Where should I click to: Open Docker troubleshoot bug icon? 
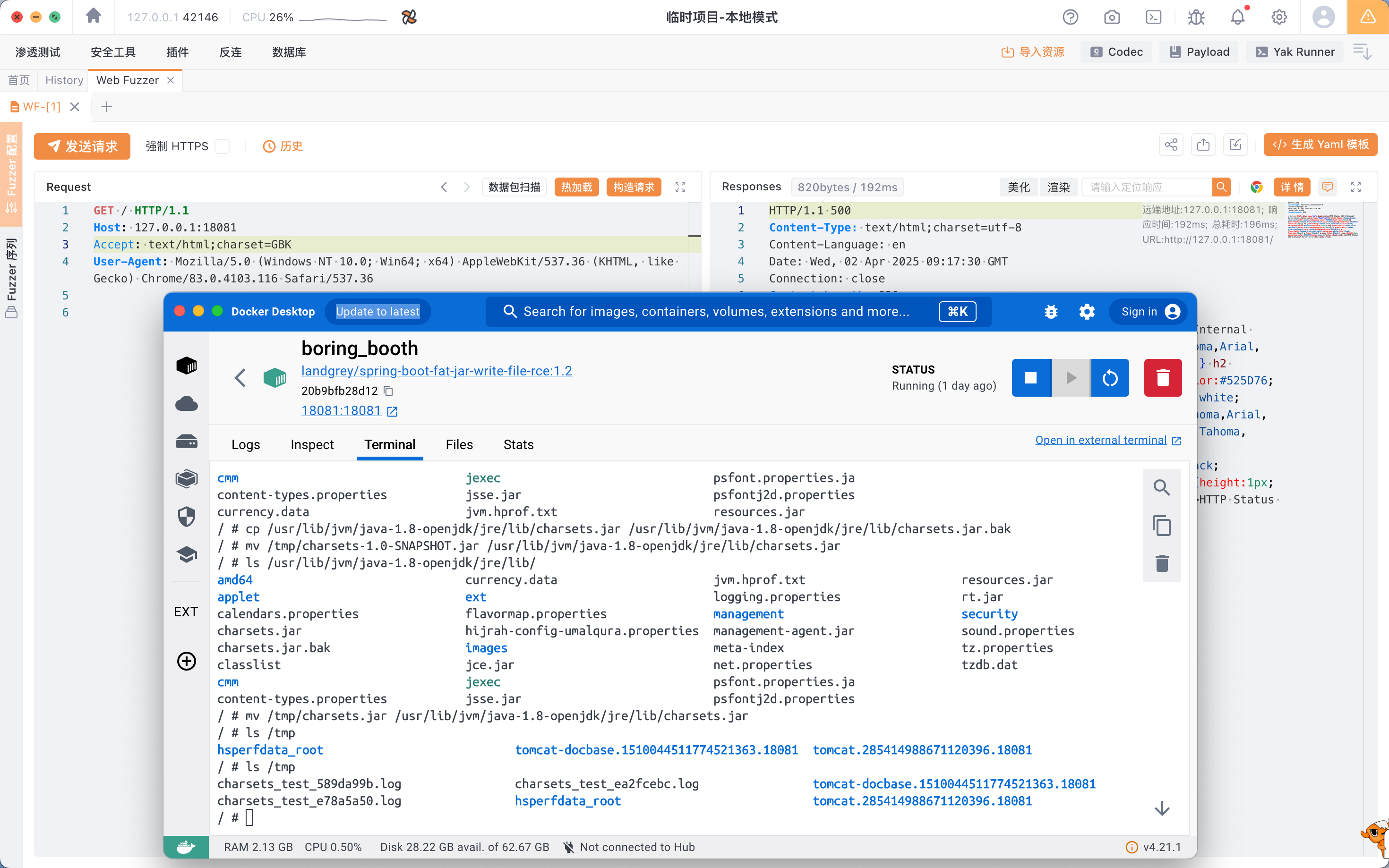pyautogui.click(x=1051, y=312)
